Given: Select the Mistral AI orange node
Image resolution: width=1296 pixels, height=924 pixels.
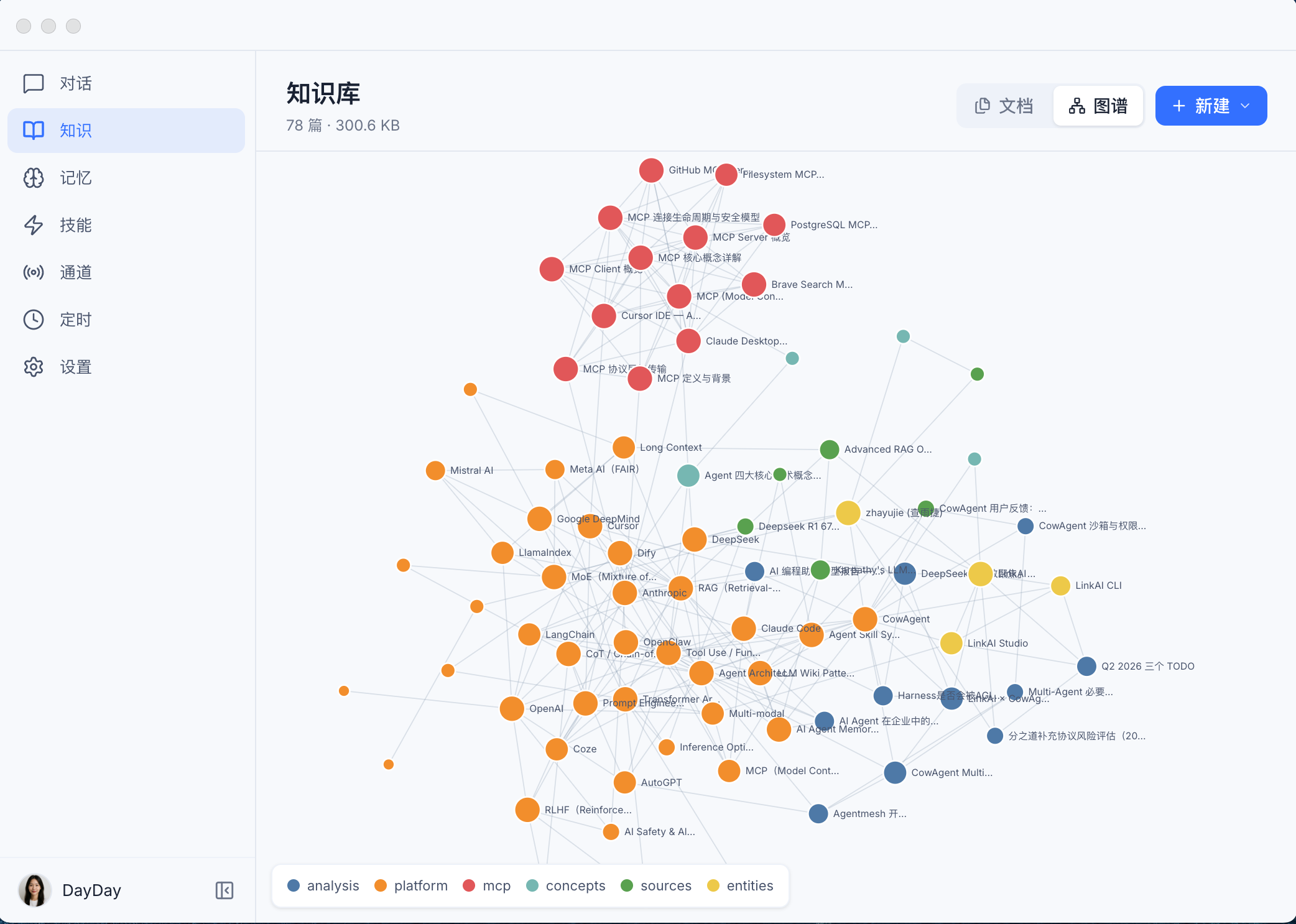Looking at the screenshot, I should (x=435, y=470).
